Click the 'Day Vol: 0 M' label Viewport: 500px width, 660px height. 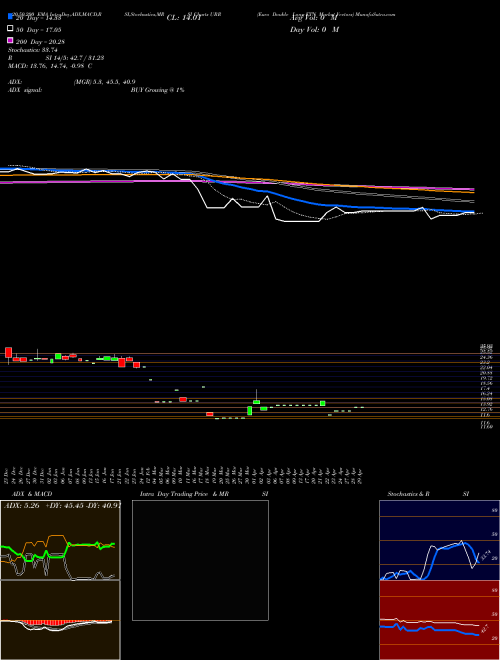pos(314,30)
